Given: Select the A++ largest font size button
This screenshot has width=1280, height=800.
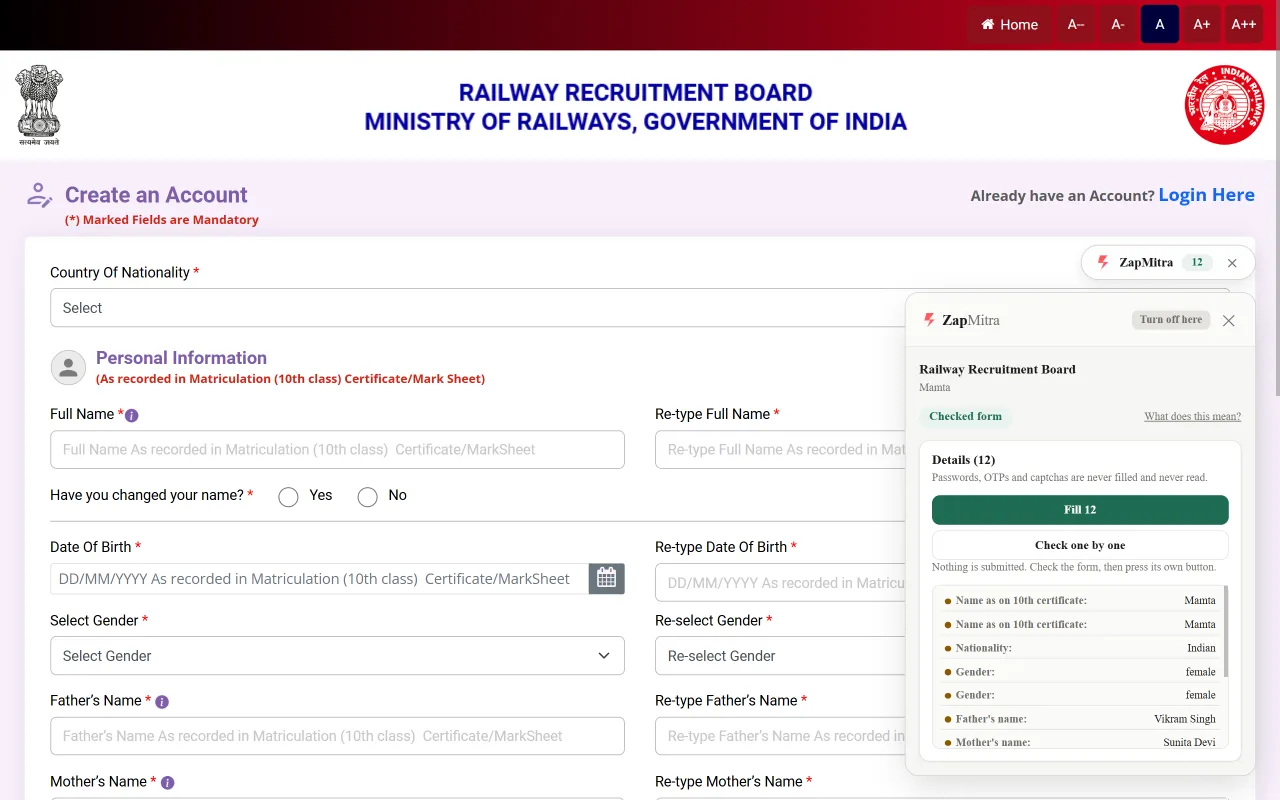Looking at the screenshot, I should tap(1244, 24).
